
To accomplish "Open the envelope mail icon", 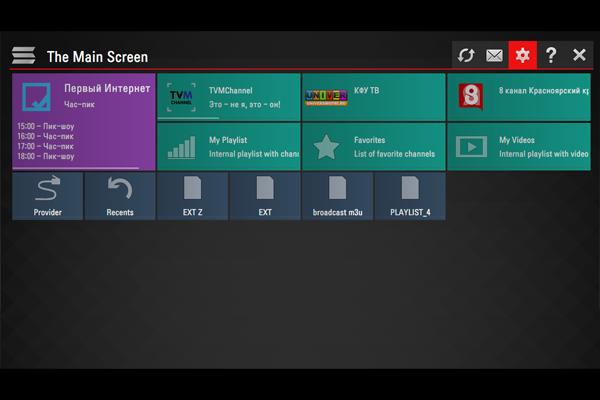I will click(494, 56).
